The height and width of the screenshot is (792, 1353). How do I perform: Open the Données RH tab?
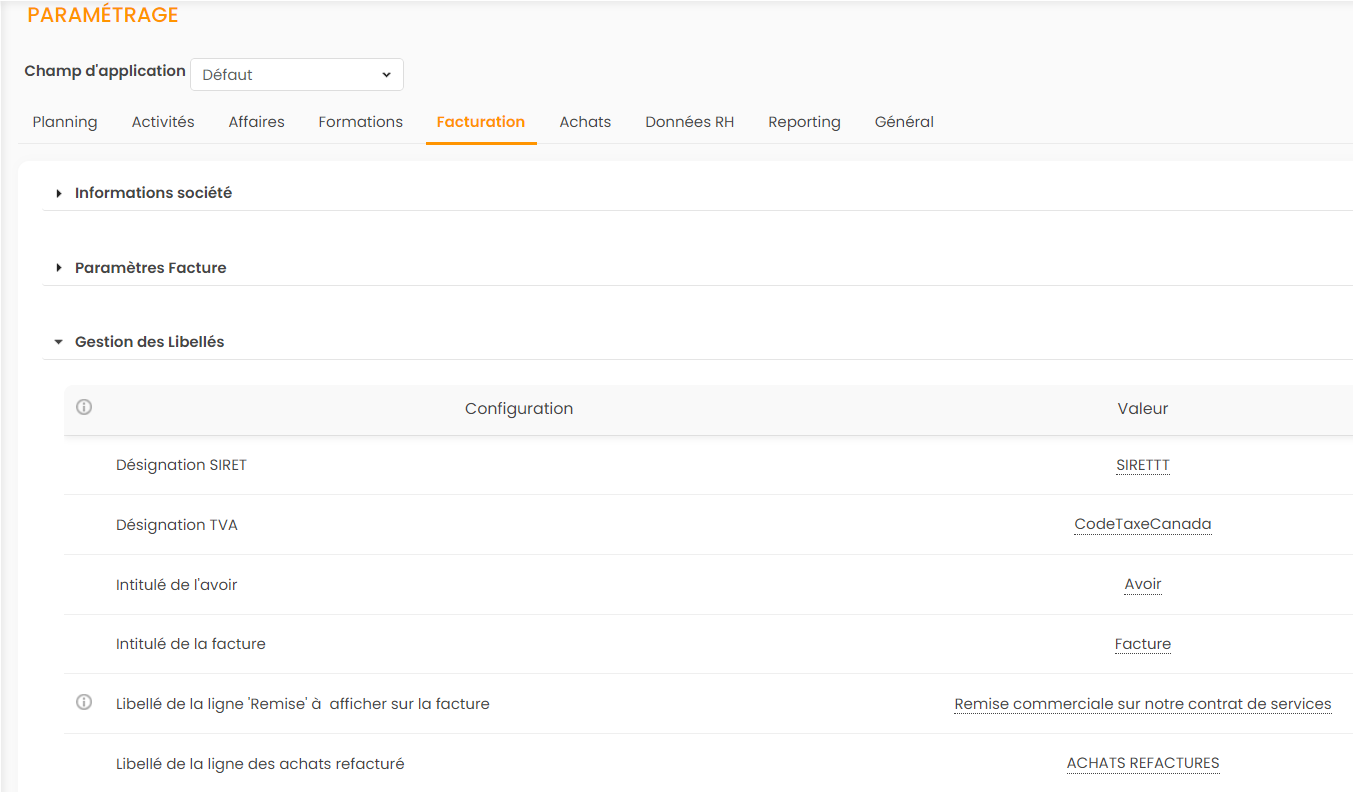pyautogui.click(x=689, y=122)
